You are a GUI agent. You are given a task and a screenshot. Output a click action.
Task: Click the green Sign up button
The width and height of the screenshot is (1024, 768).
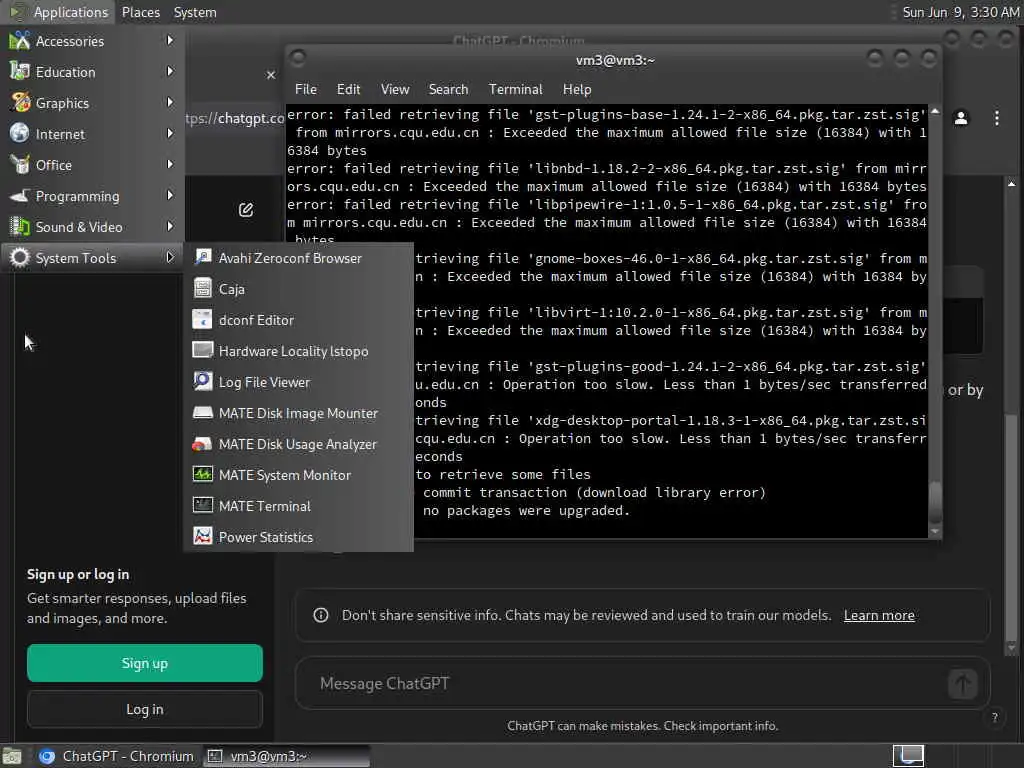[x=145, y=664]
